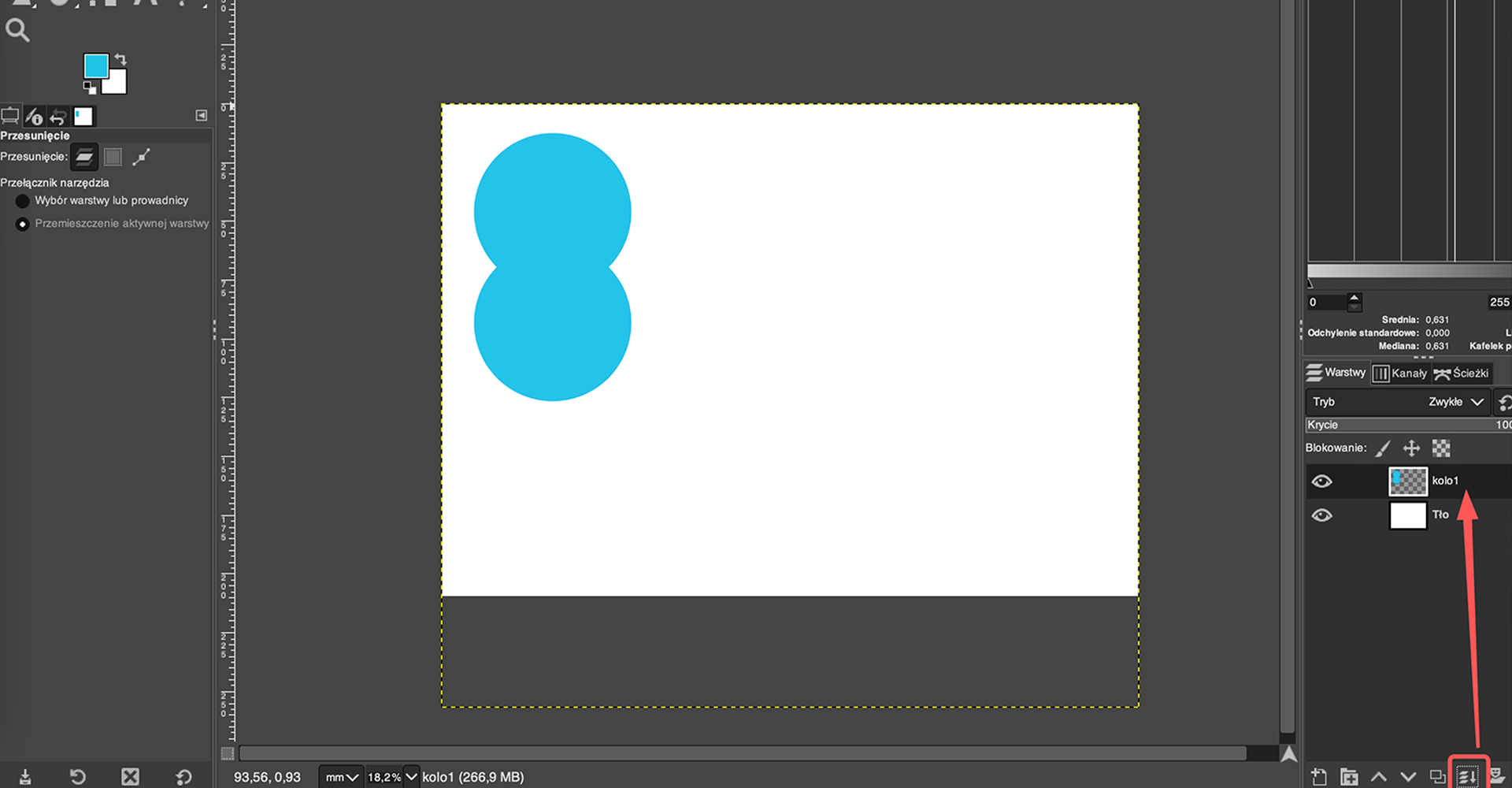Switch to the Kanały tab
Screen dimensions: 1512x788
[x=1400, y=374]
